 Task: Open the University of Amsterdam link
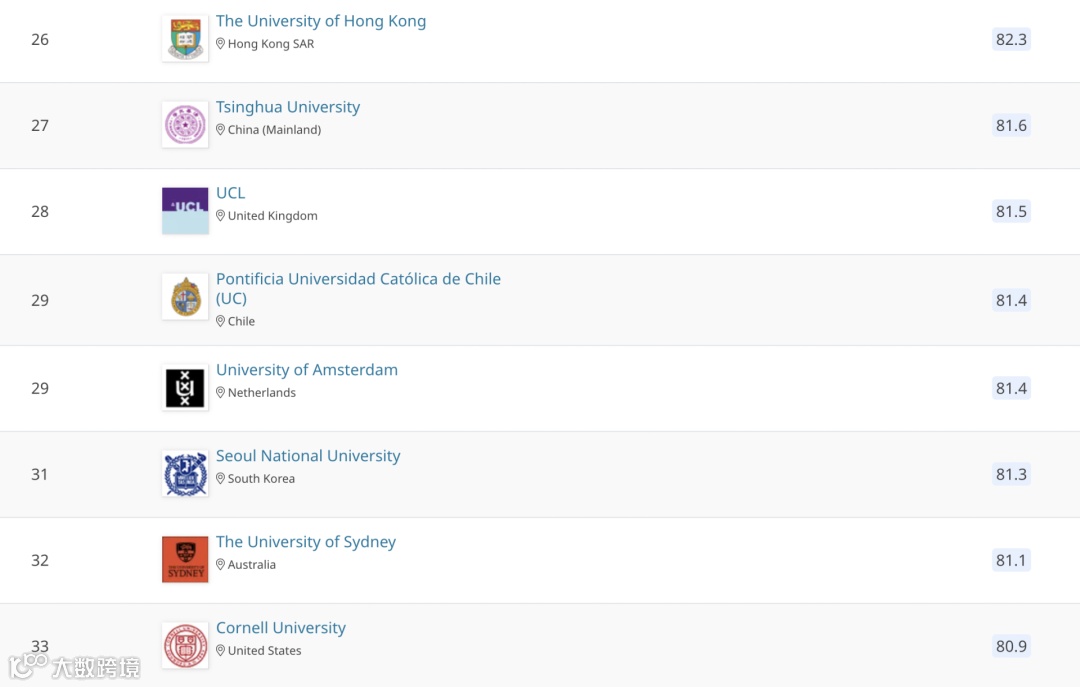tap(307, 370)
